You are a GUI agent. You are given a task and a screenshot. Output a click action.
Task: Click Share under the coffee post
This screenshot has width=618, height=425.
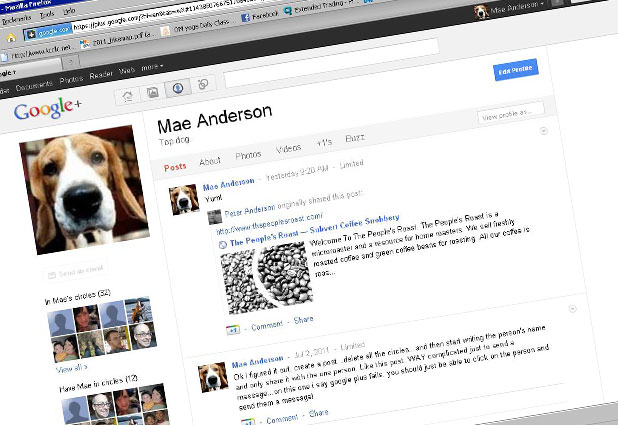point(303,320)
